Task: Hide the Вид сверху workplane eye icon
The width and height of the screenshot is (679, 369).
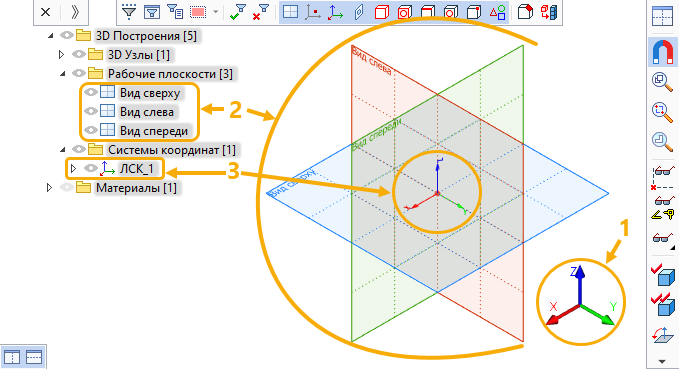Action: pyautogui.click(x=90, y=92)
